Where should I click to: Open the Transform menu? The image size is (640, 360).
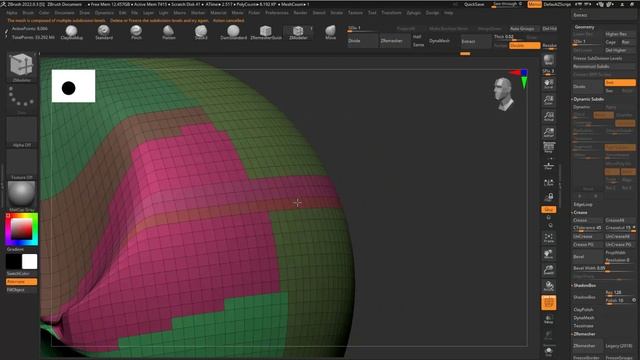coord(391,13)
